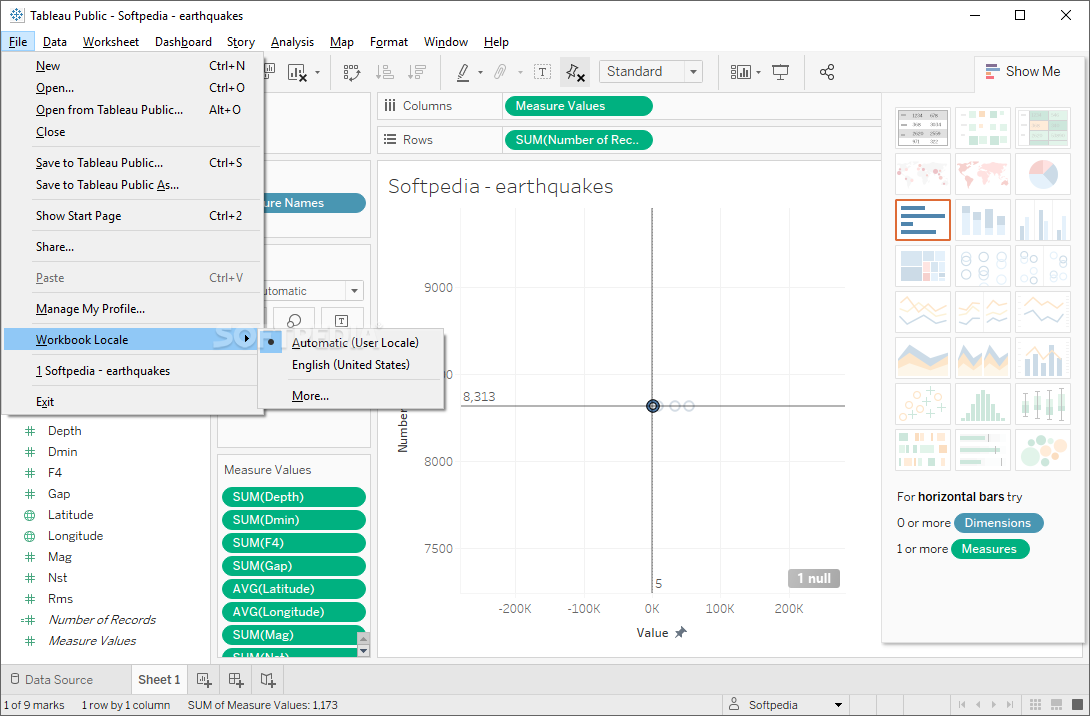Click the pin icon next to Value axis
Screen dimensions: 1090x716
pyautogui.click(x=681, y=633)
